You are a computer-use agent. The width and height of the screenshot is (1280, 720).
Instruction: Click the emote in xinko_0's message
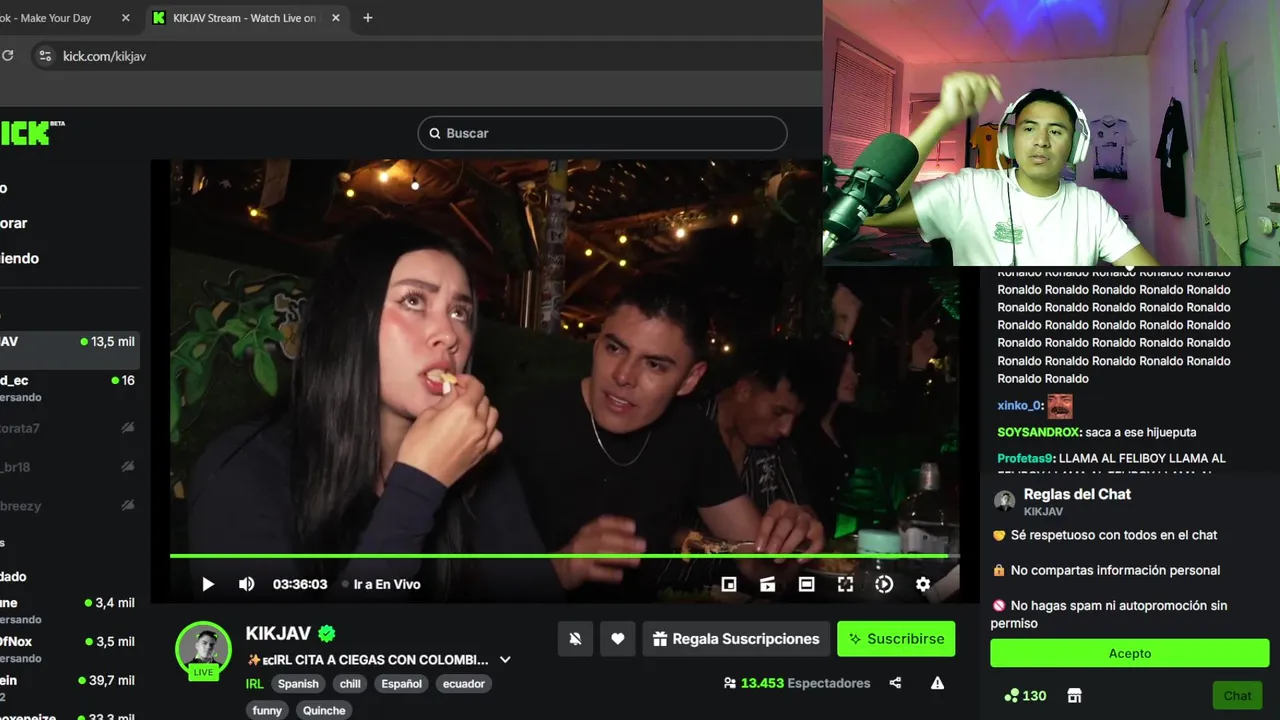1060,406
